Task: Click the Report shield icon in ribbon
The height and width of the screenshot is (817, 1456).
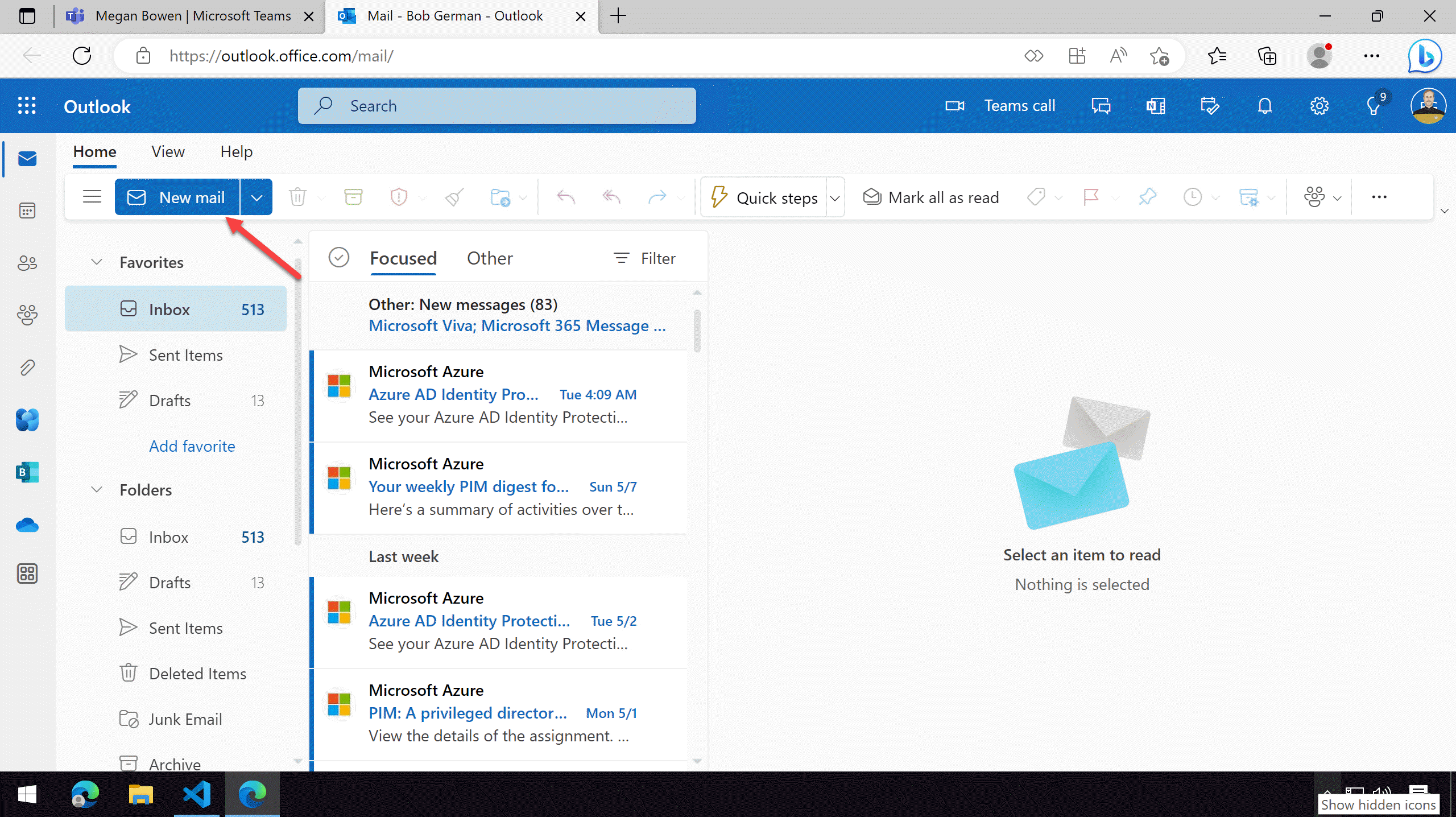Action: (x=399, y=197)
